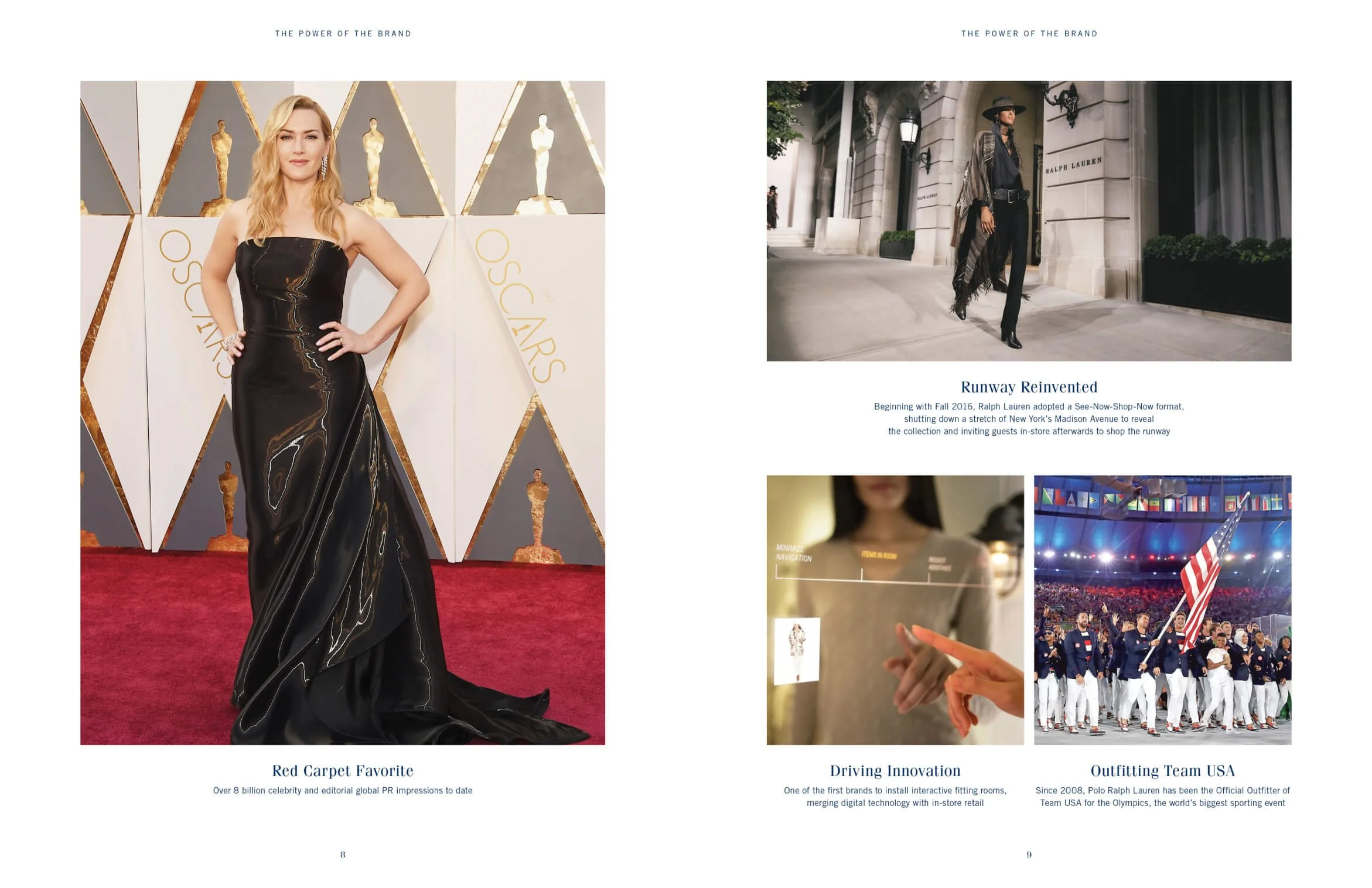This screenshot has width=1372, height=888.
Task: Click the Oscars red carpet photo
Action: (343, 412)
